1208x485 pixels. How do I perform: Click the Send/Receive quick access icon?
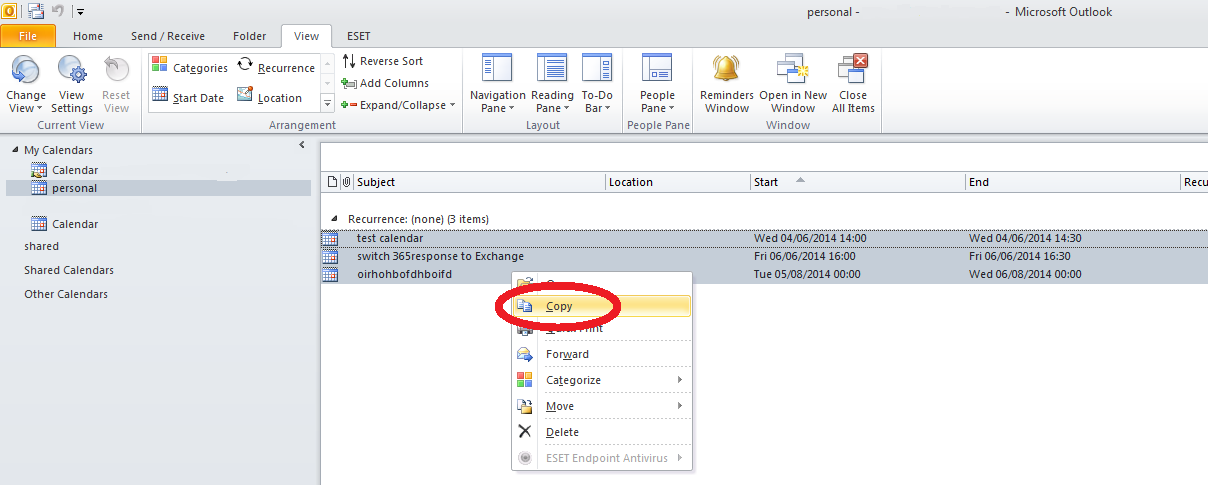36,11
